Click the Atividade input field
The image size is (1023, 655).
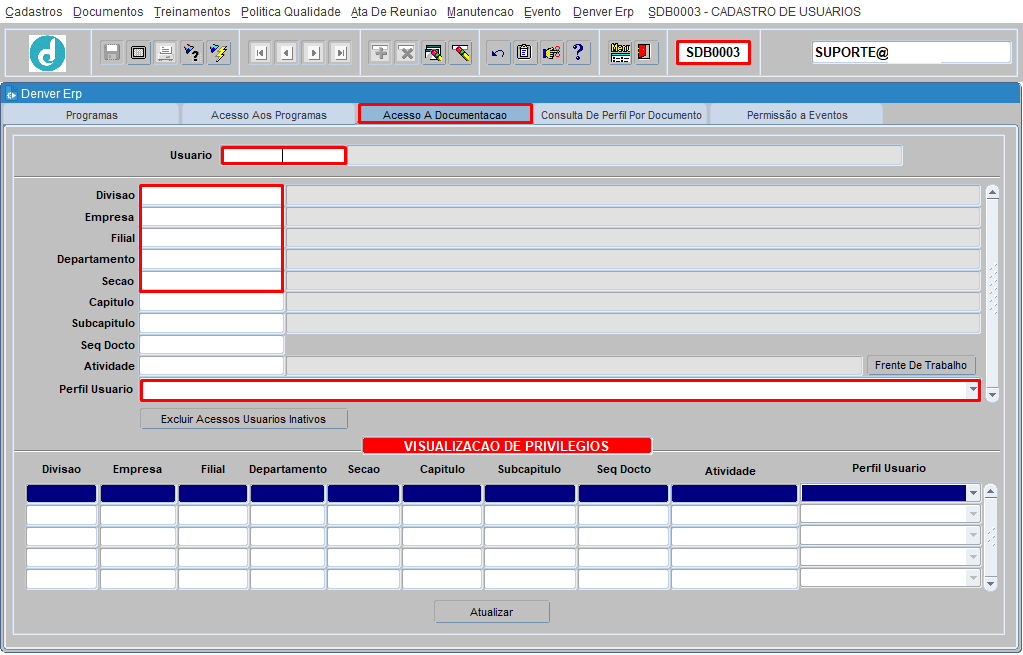211,365
